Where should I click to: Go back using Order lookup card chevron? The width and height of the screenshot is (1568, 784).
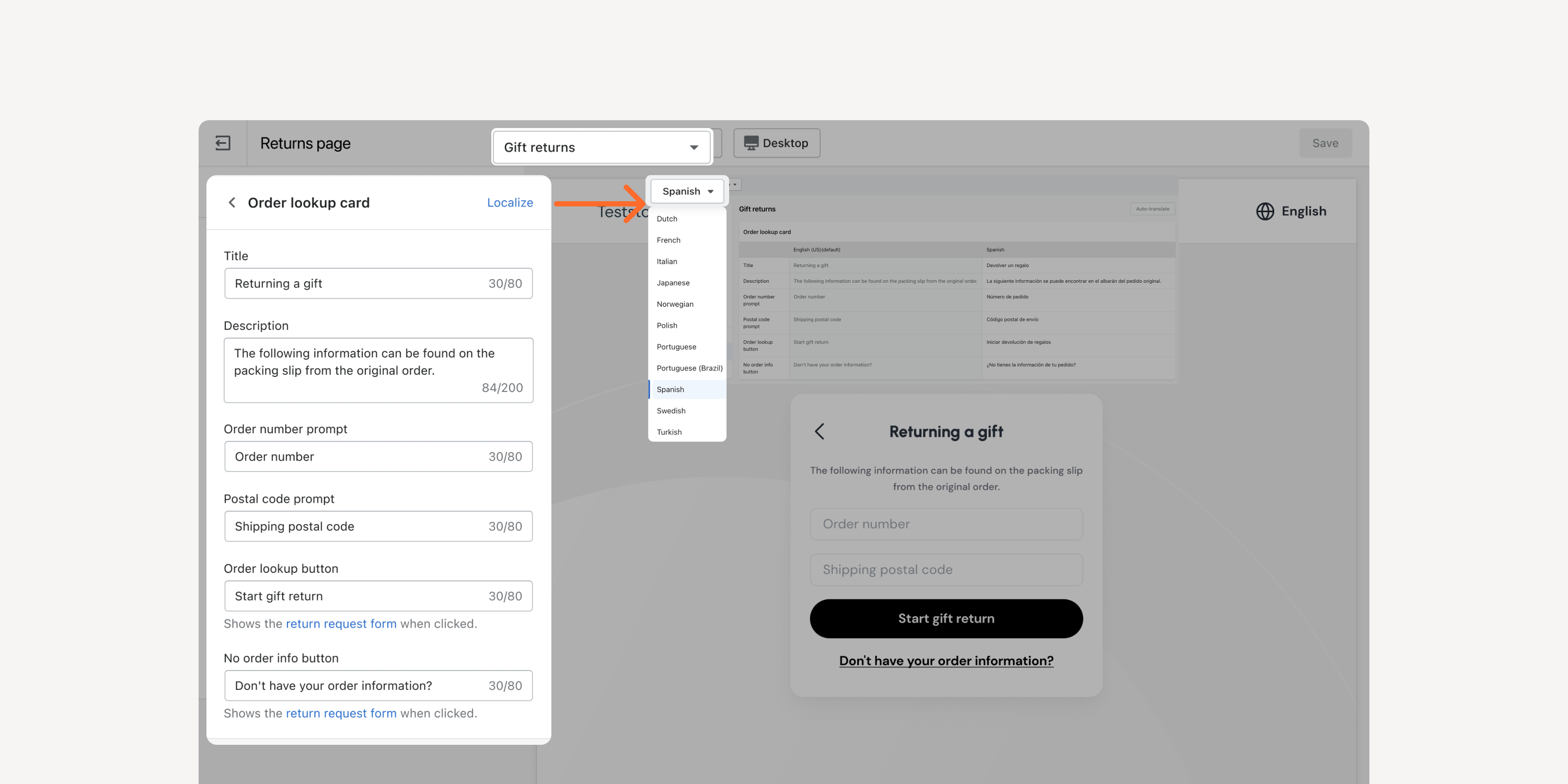232,203
